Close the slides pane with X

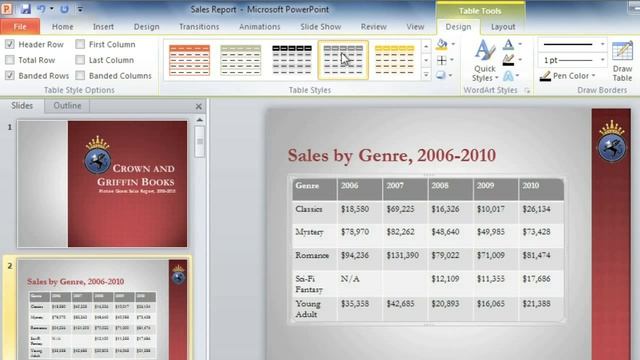(x=199, y=107)
